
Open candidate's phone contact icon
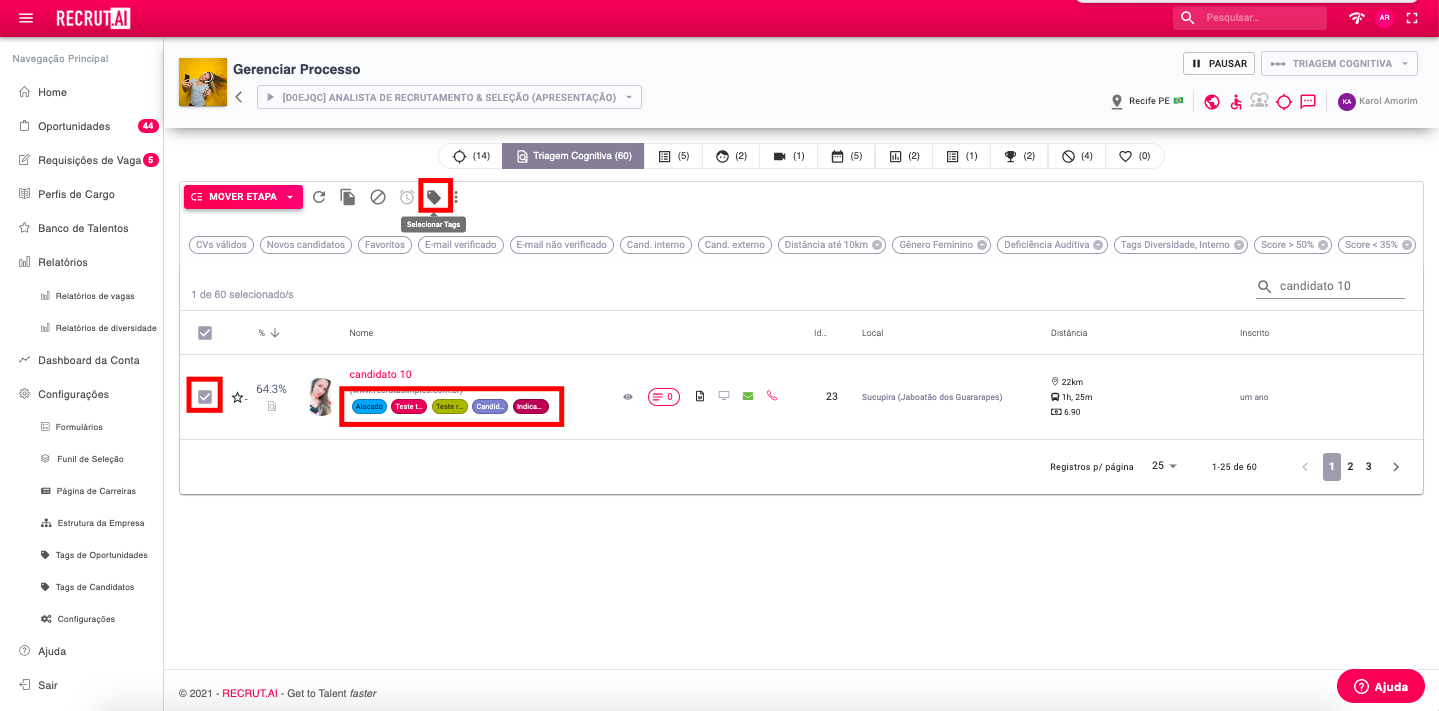[x=771, y=396]
